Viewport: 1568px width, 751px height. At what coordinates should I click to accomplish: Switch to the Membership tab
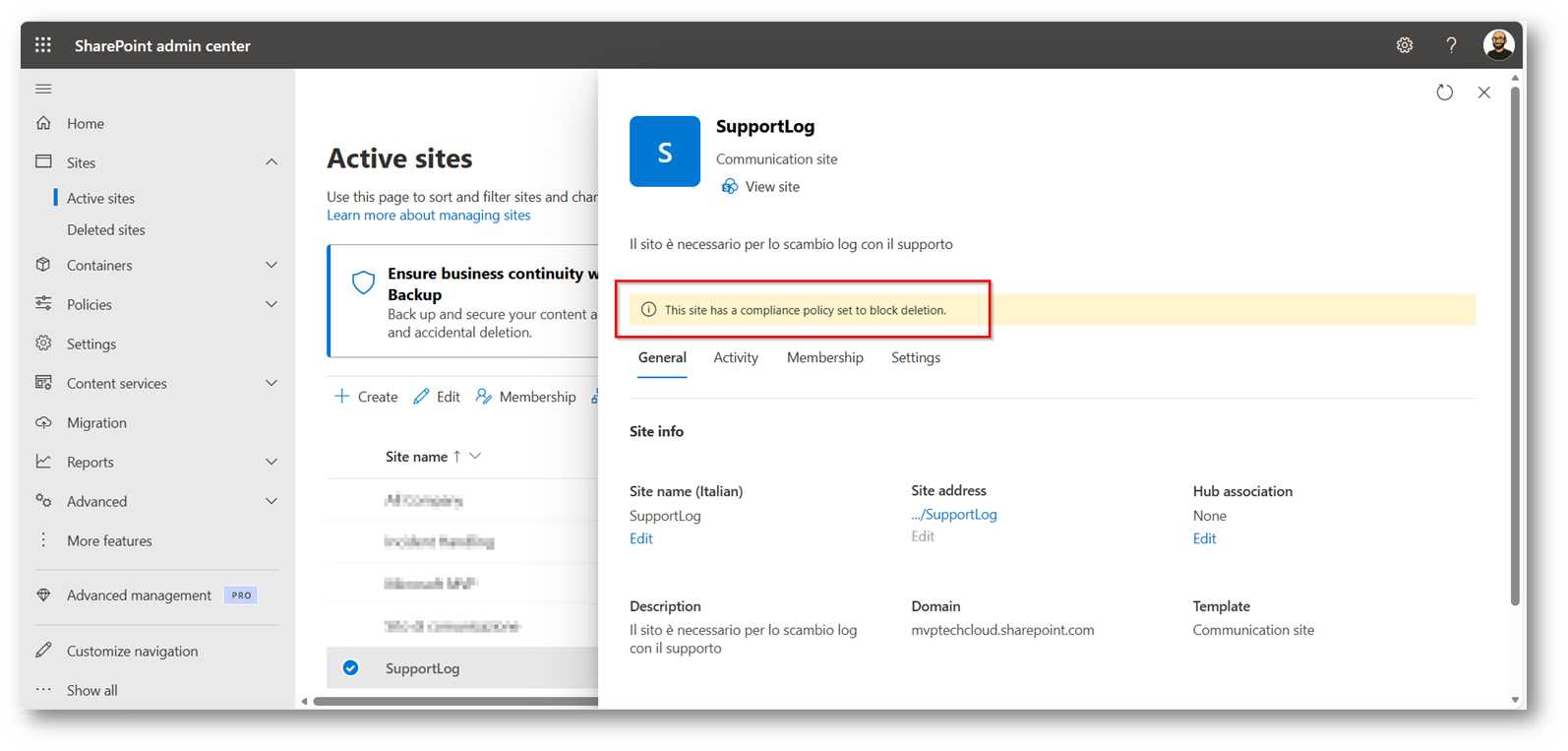coord(824,358)
